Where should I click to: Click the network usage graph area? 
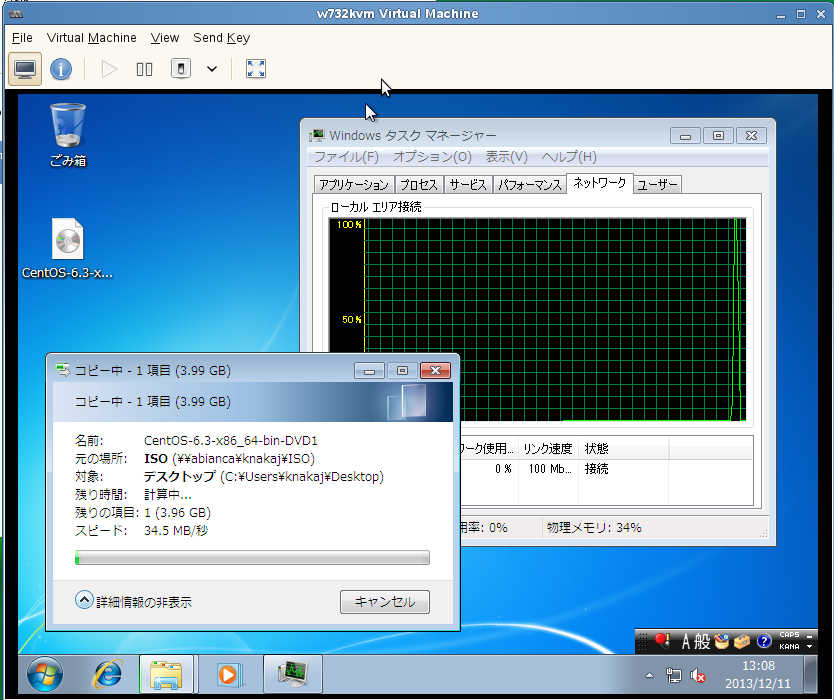537,319
